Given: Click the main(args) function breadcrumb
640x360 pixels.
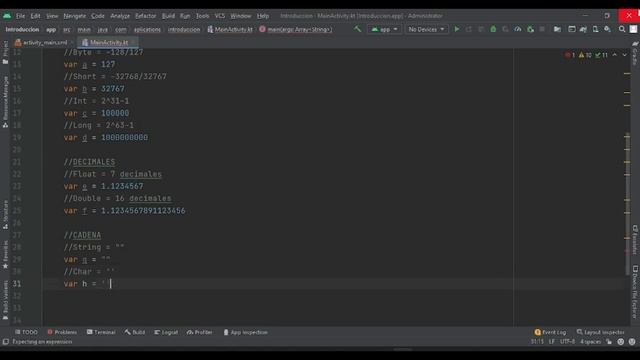Looking at the screenshot, I should [296, 29].
